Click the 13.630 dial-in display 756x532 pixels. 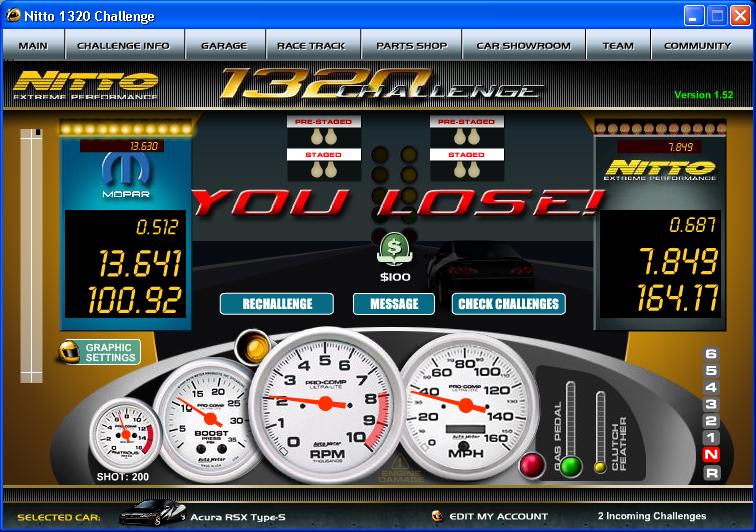pyautogui.click(x=122, y=146)
